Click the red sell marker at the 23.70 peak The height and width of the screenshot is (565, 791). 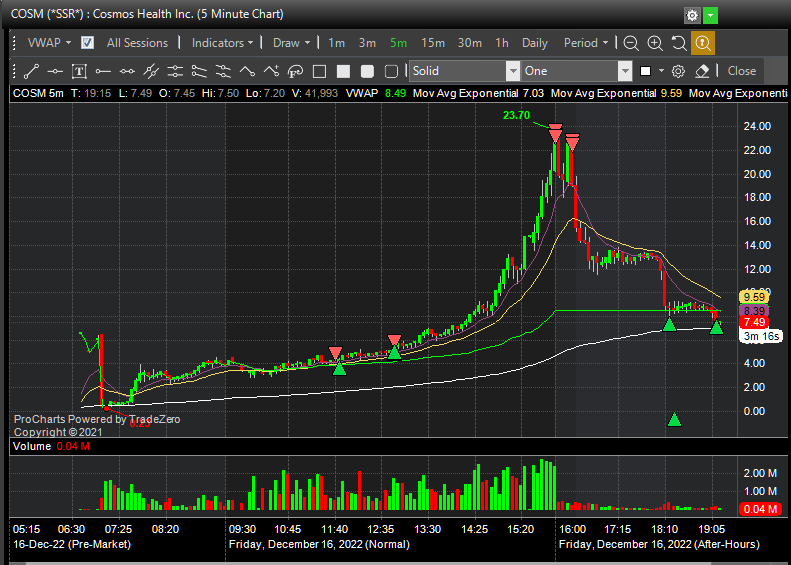click(555, 133)
